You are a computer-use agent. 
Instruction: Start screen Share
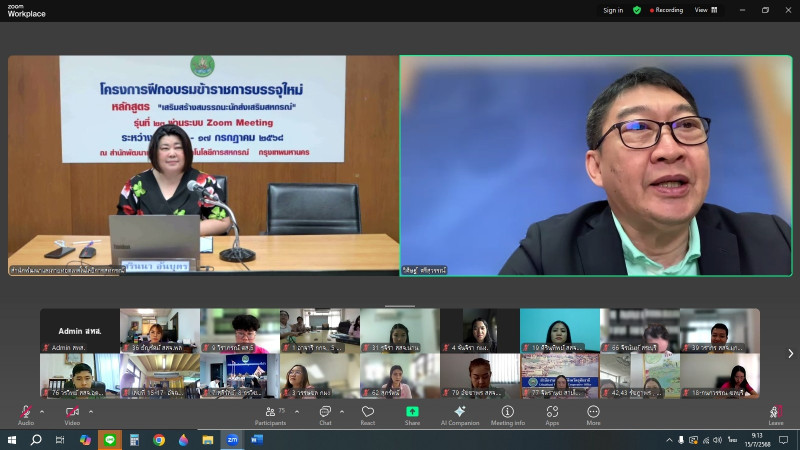(412, 415)
